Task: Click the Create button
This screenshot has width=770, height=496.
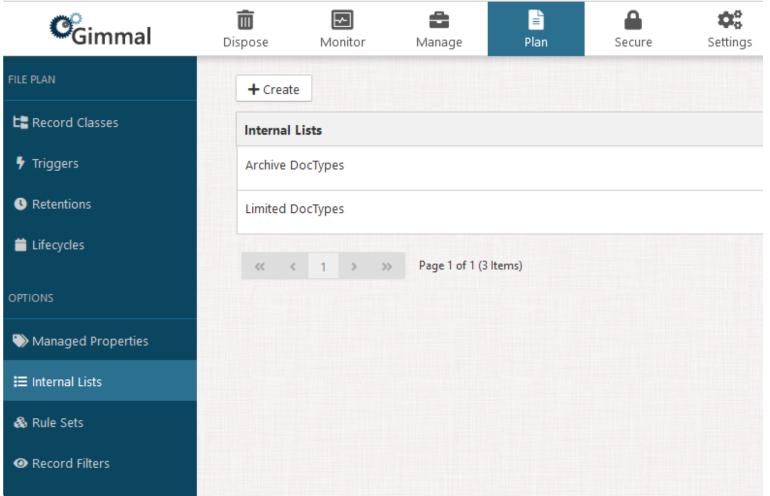Action: (274, 89)
